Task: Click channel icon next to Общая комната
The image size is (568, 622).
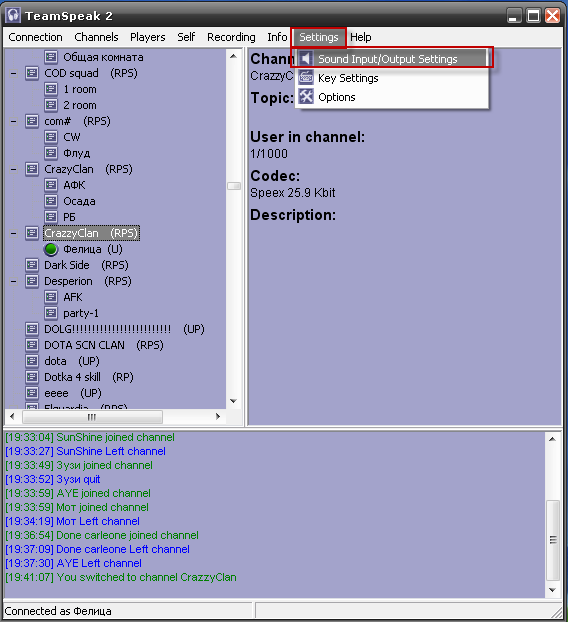Action: 51,57
